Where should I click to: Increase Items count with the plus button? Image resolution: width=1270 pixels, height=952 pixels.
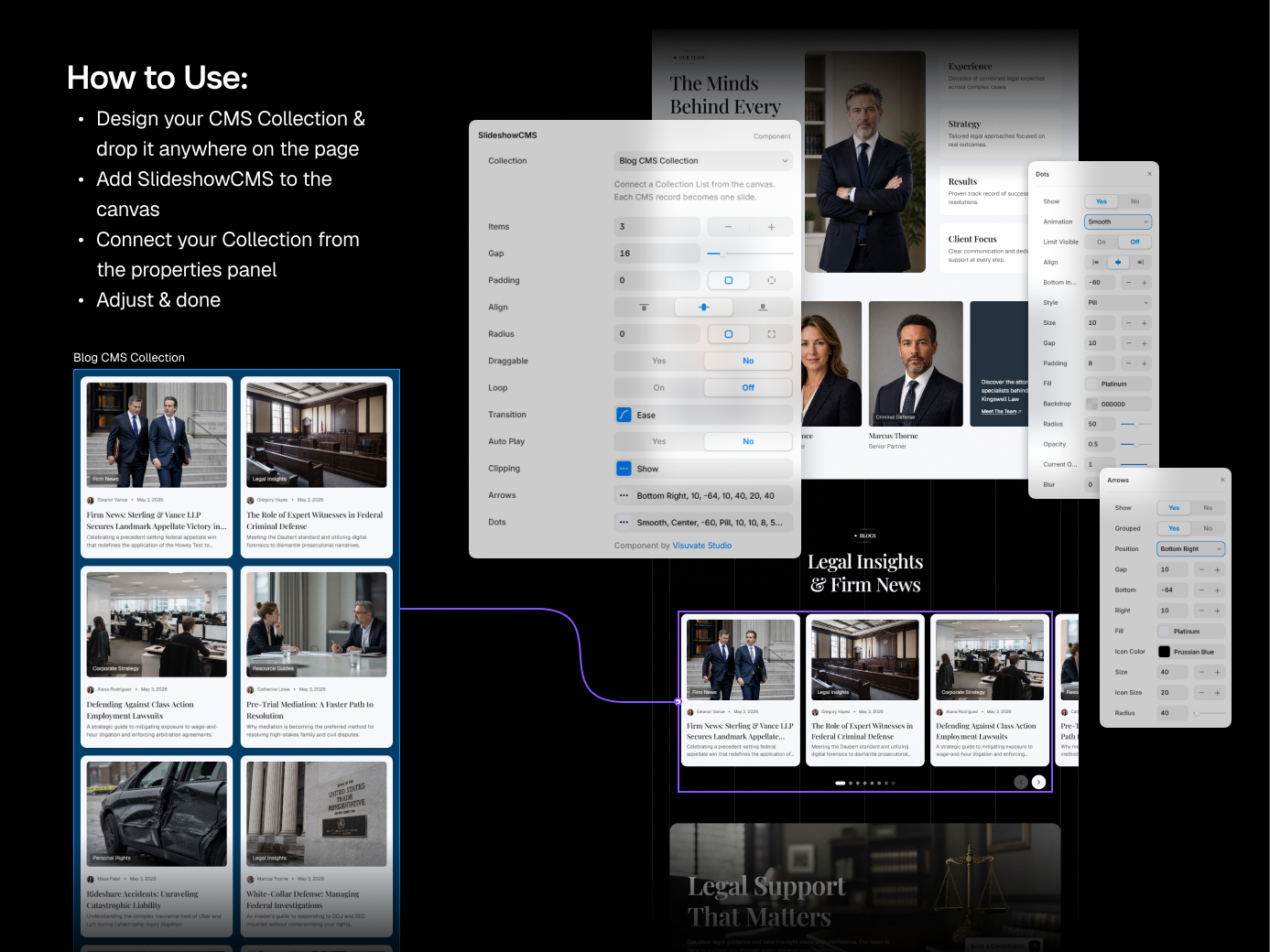coord(771,227)
